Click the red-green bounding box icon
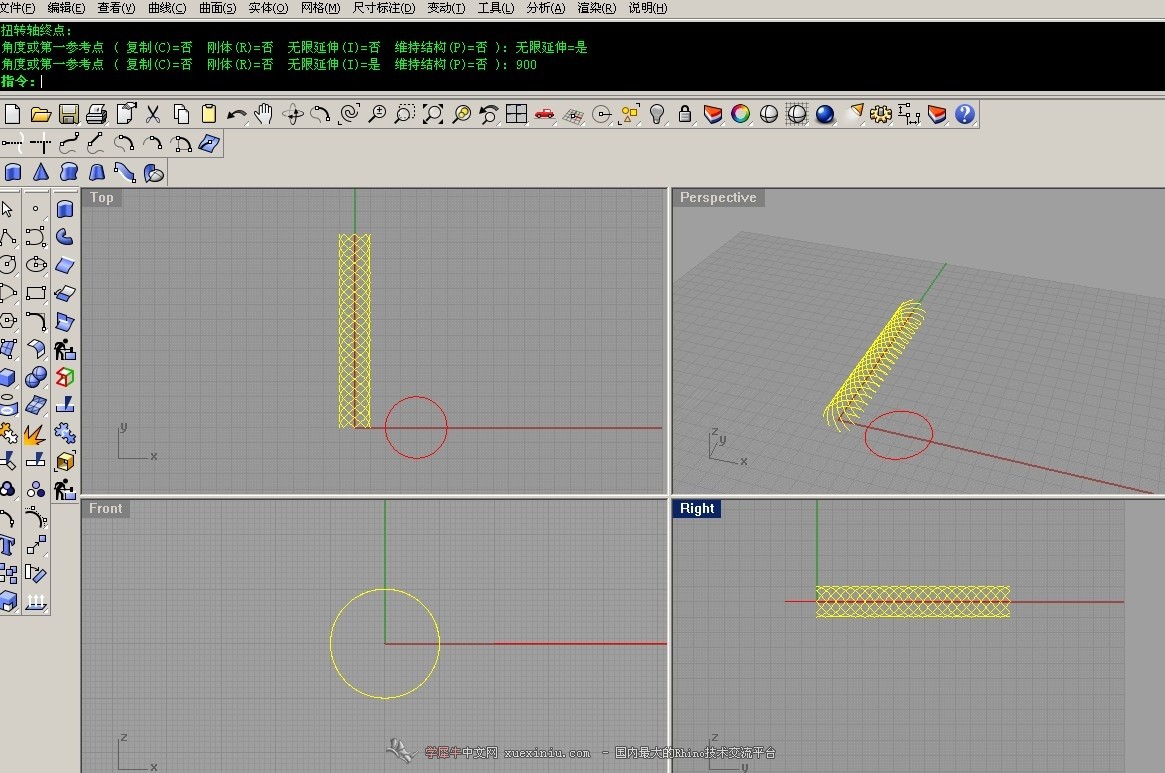 65,378
